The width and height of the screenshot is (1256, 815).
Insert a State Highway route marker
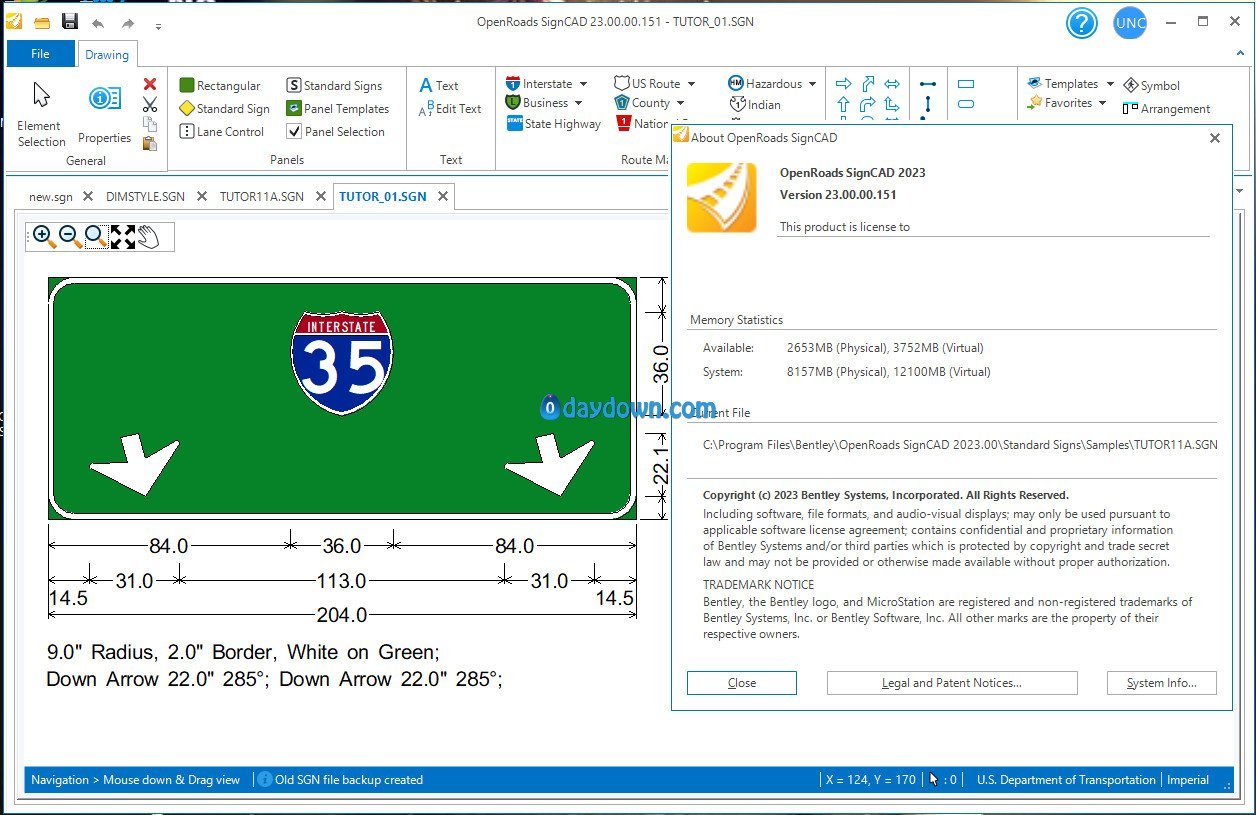(x=554, y=124)
